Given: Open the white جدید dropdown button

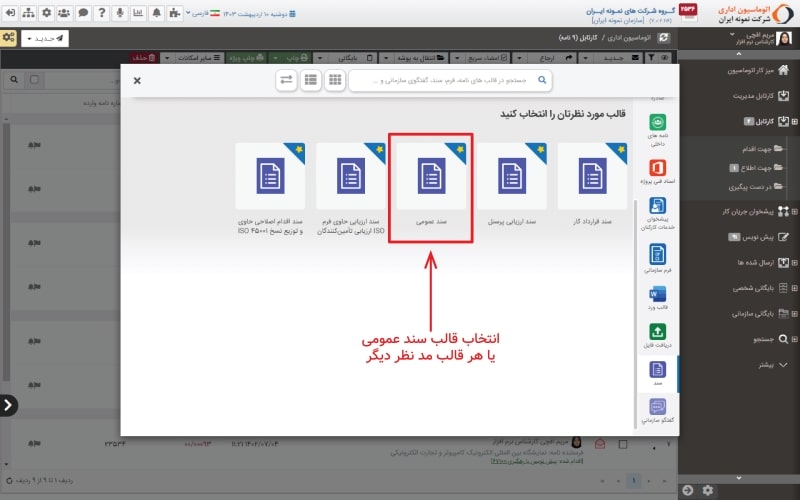Looking at the screenshot, I should coord(45,38).
